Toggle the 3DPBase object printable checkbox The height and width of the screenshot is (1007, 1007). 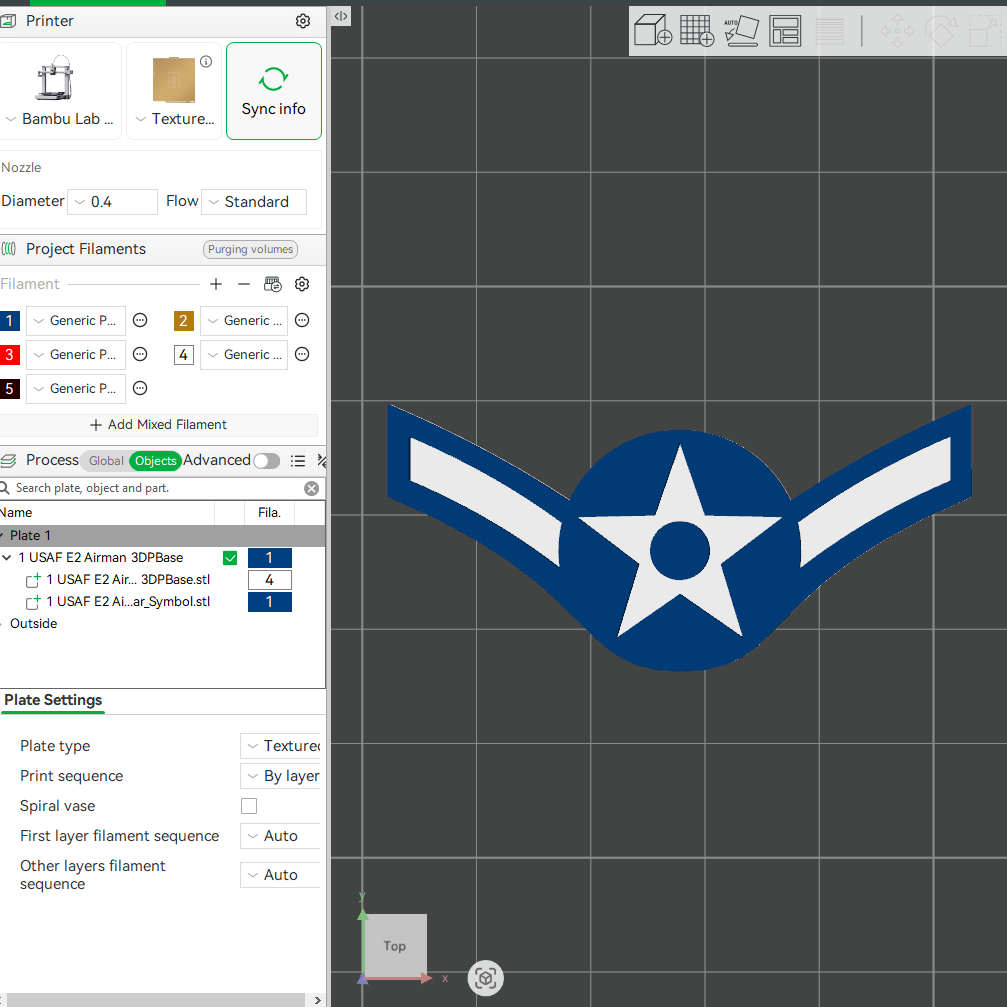pyautogui.click(x=230, y=558)
